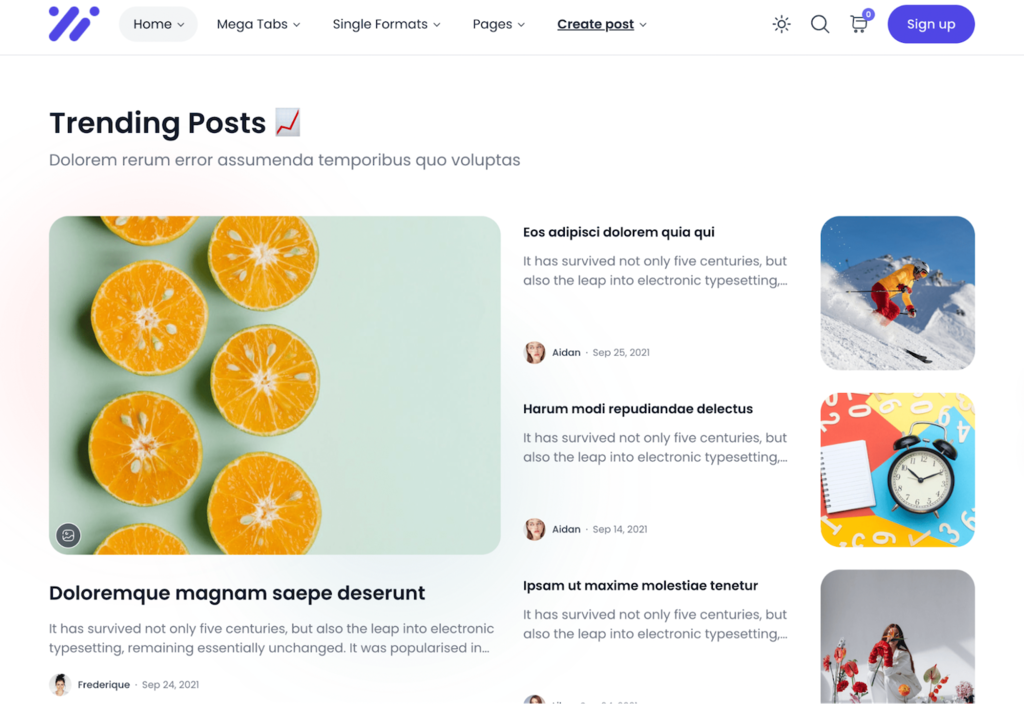This screenshot has height=704, width=1024.
Task: Click the purple site logo
Action: coord(74,24)
